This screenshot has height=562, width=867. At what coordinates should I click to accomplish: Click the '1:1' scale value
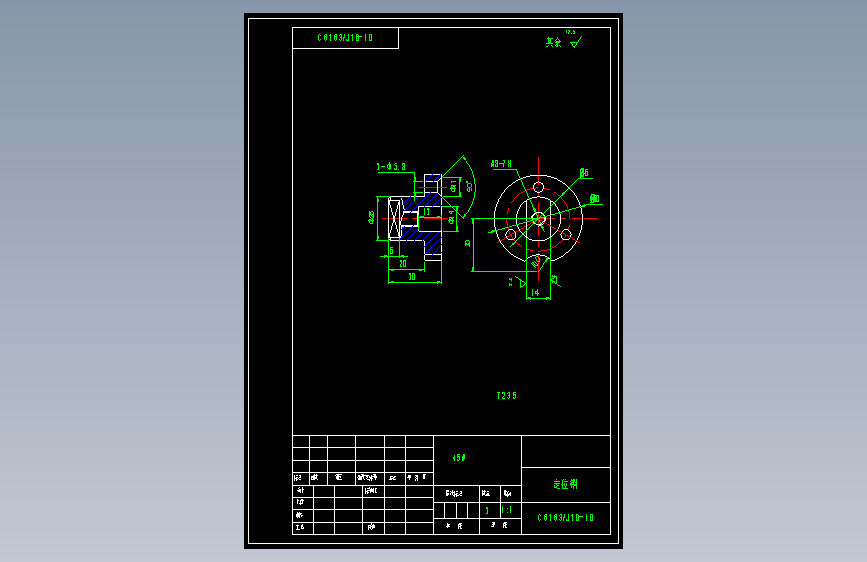coord(506,510)
